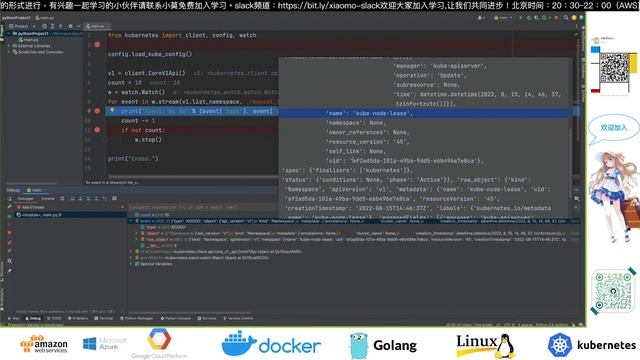Image resolution: width=640 pixels, height=360 pixels.
Task: Hide the Project panel with minus icon
Action: point(78,26)
